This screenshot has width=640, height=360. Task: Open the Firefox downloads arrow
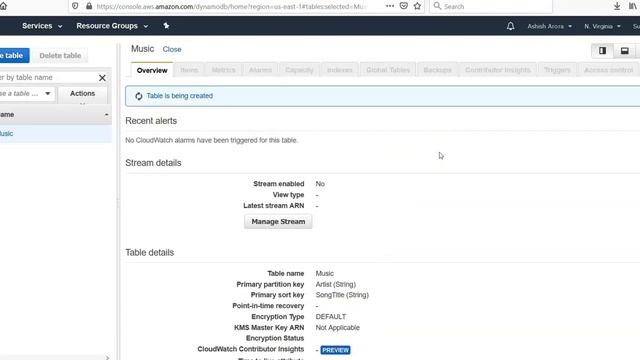(617, 6)
